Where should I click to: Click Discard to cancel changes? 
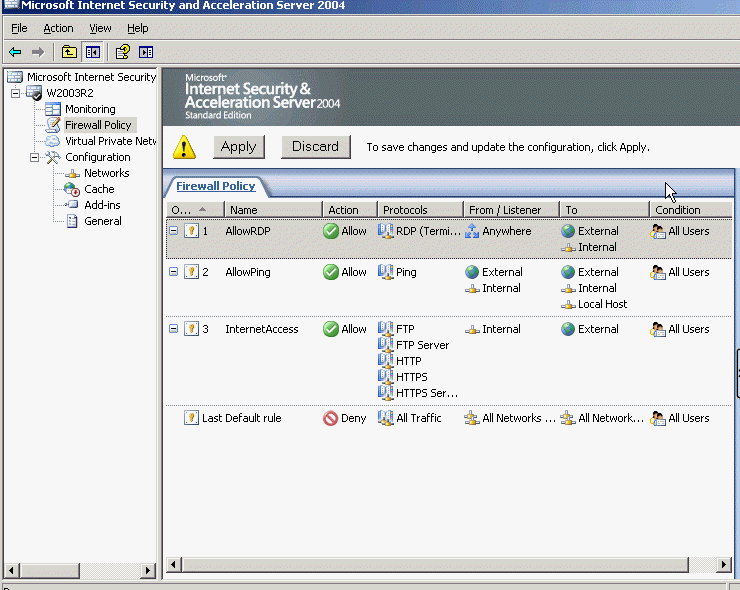(x=315, y=147)
